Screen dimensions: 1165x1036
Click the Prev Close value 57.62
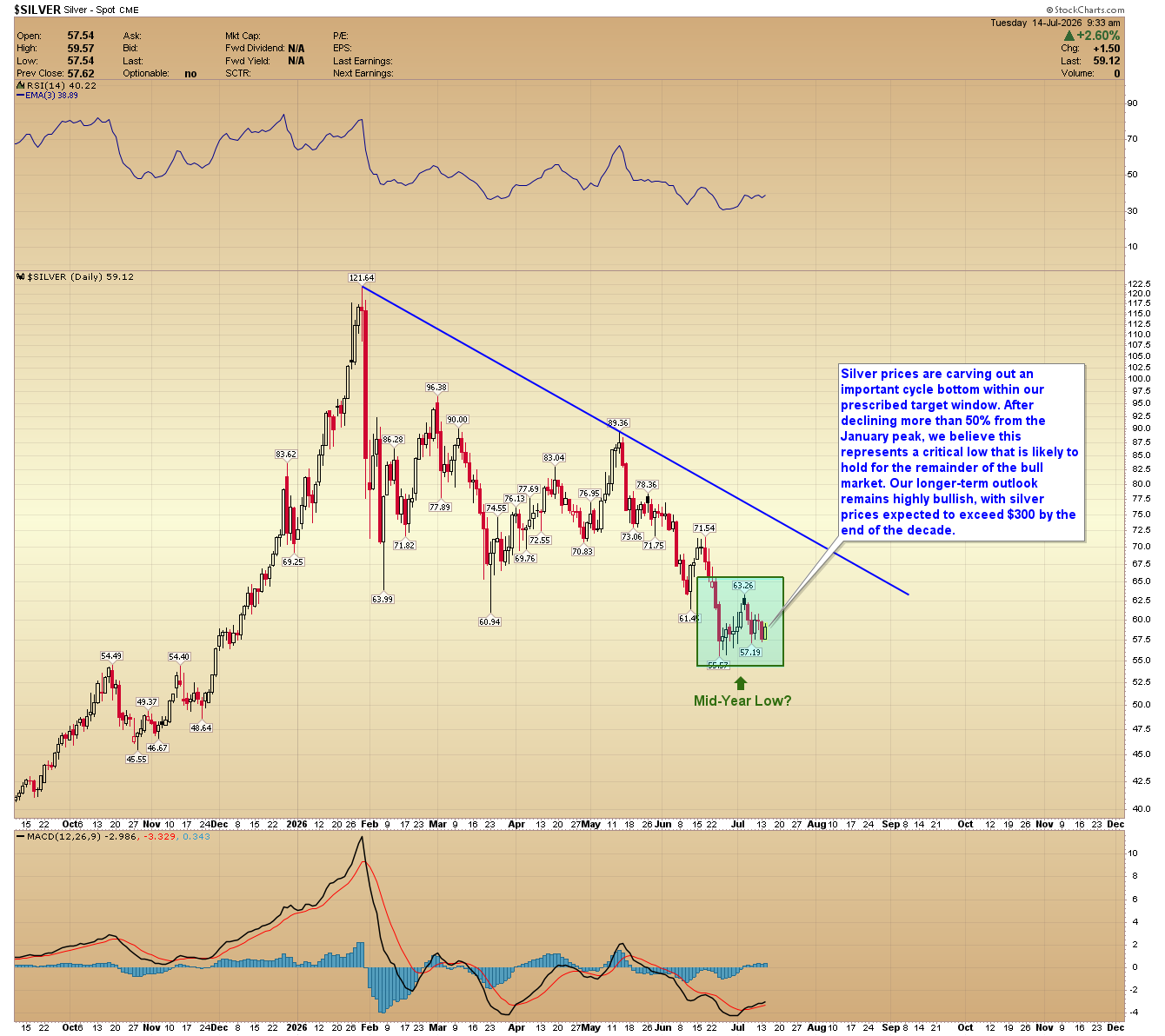(81, 74)
